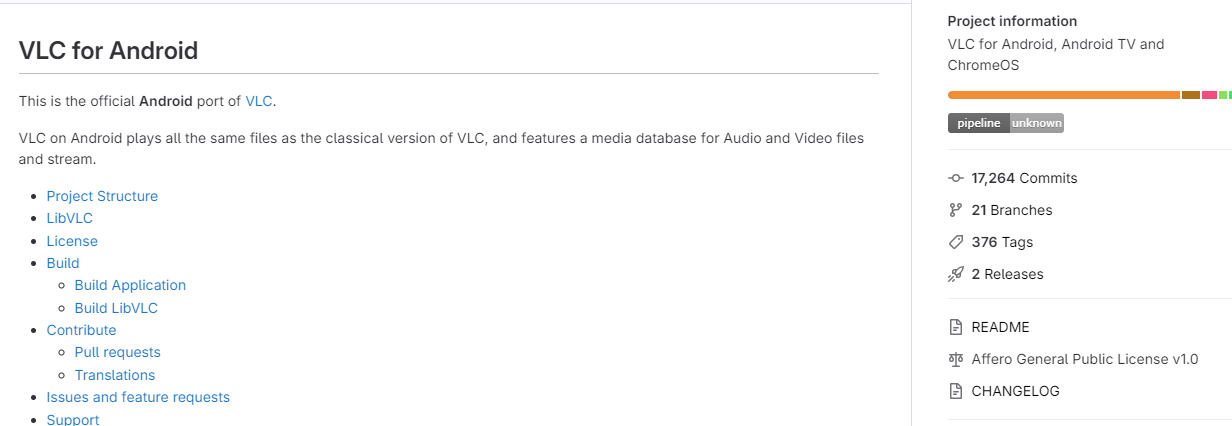Click the orange segment of the language bar
Image resolution: width=1232 pixels, height=426 pixels.
pyautogui.click(x=1063, y=95)
